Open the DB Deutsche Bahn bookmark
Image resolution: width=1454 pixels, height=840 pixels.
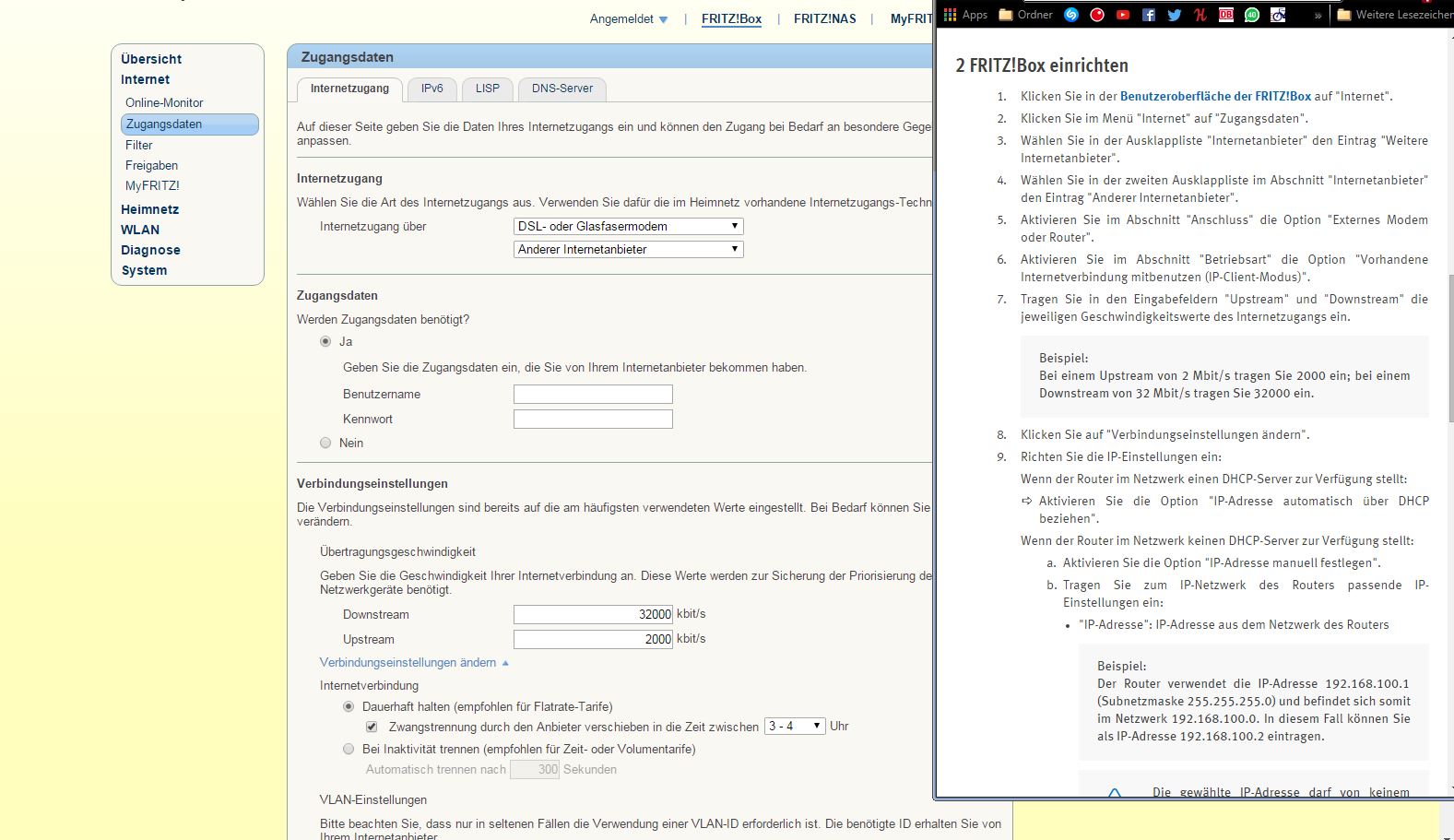point(1226,15)
